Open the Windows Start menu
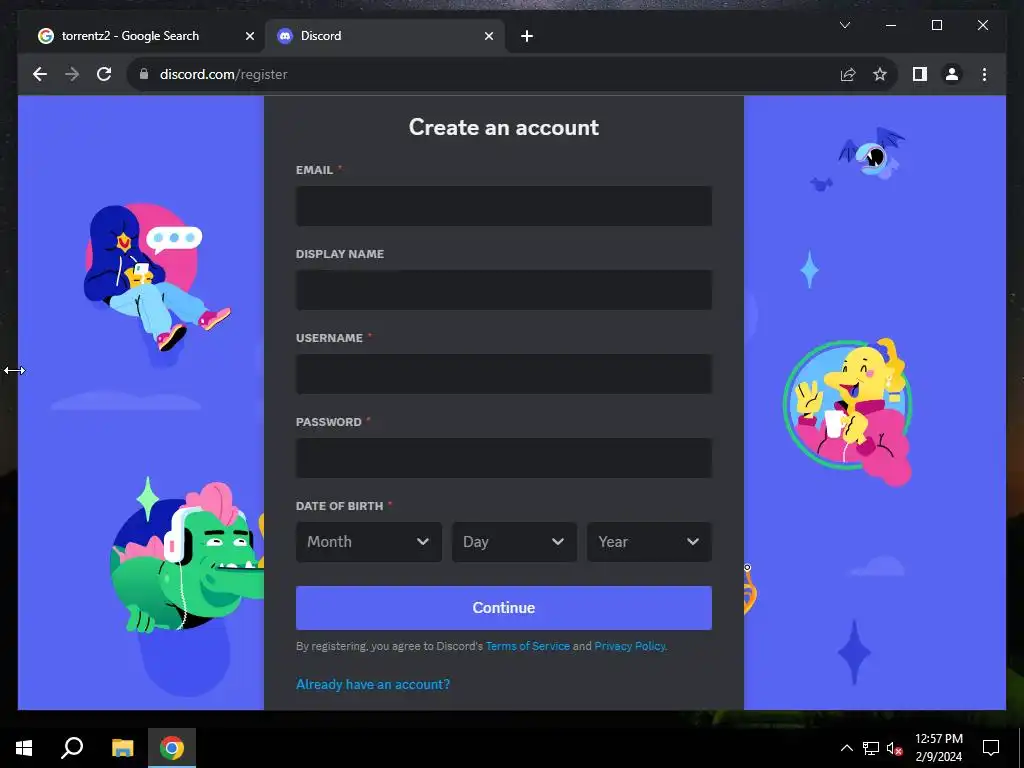 coord(24,748)
